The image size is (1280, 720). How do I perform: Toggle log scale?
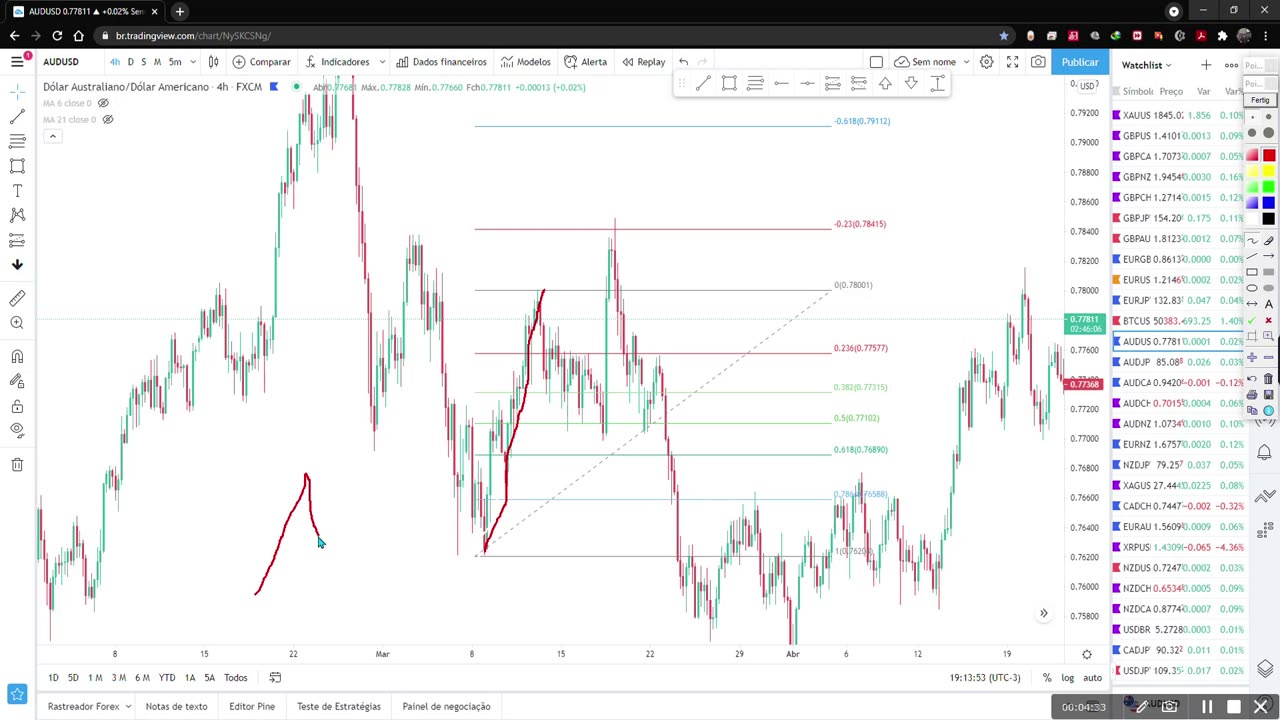(x=1067, y=678)
